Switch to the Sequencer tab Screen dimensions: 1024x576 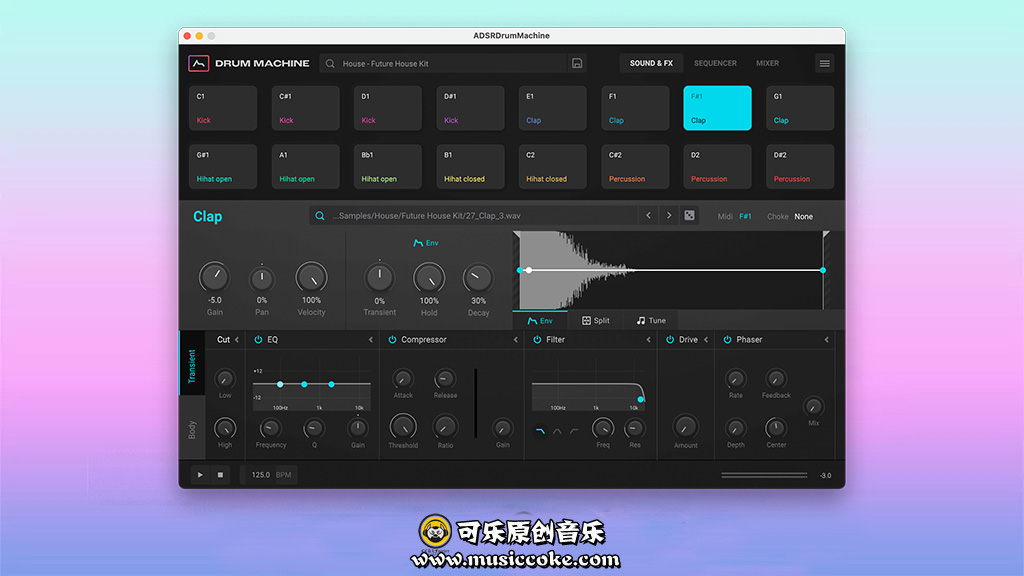pyautogui.click(x=715, y=63)
